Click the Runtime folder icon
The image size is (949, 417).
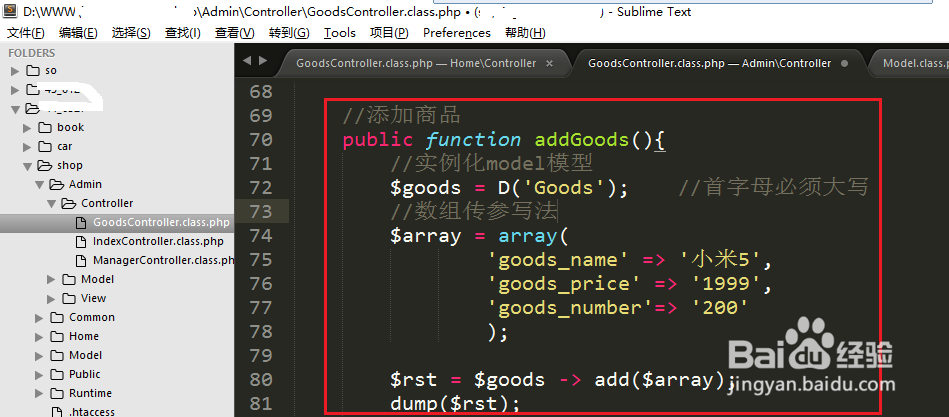click(x=57, y=393)
